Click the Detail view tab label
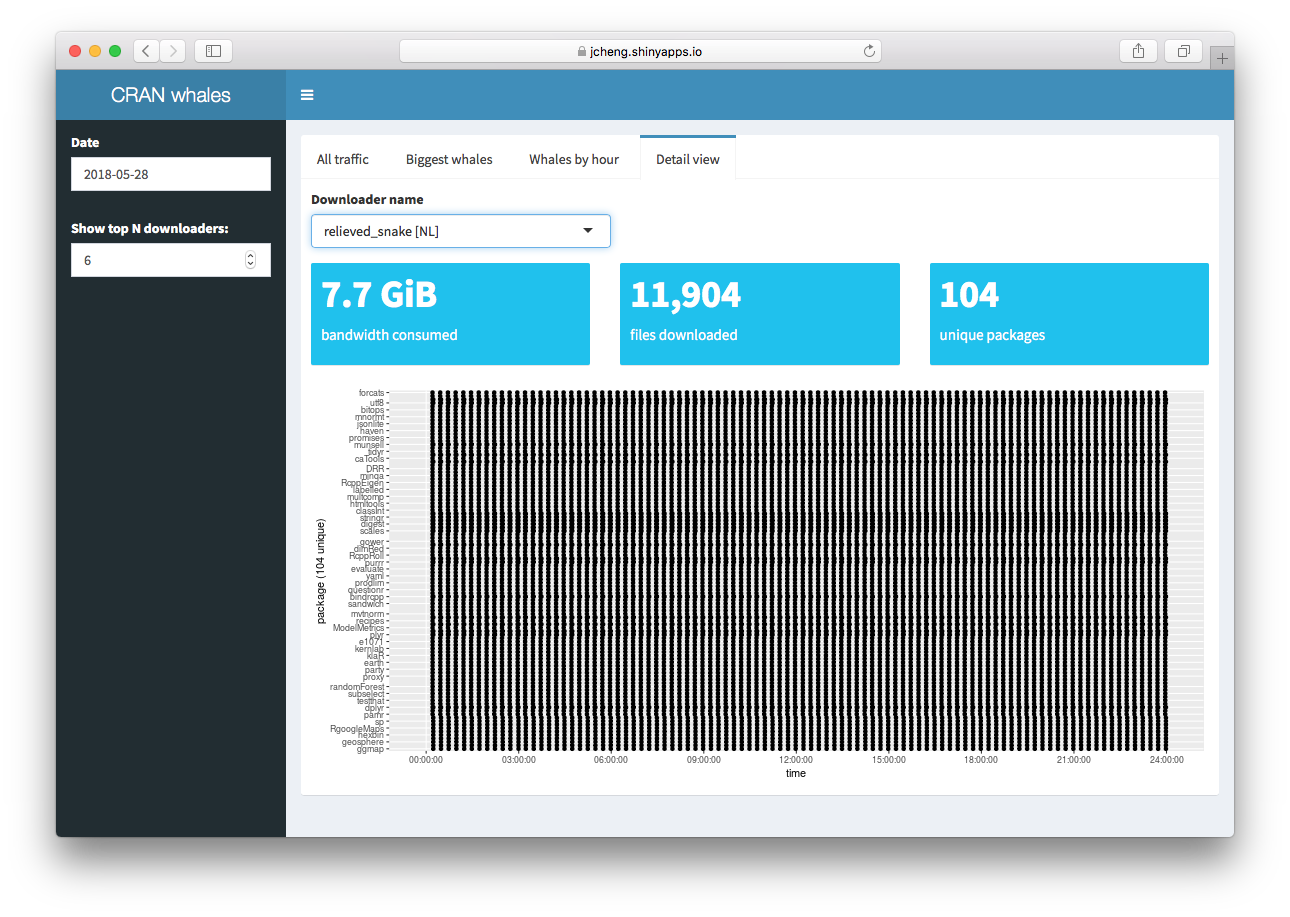 pos(687,158)
